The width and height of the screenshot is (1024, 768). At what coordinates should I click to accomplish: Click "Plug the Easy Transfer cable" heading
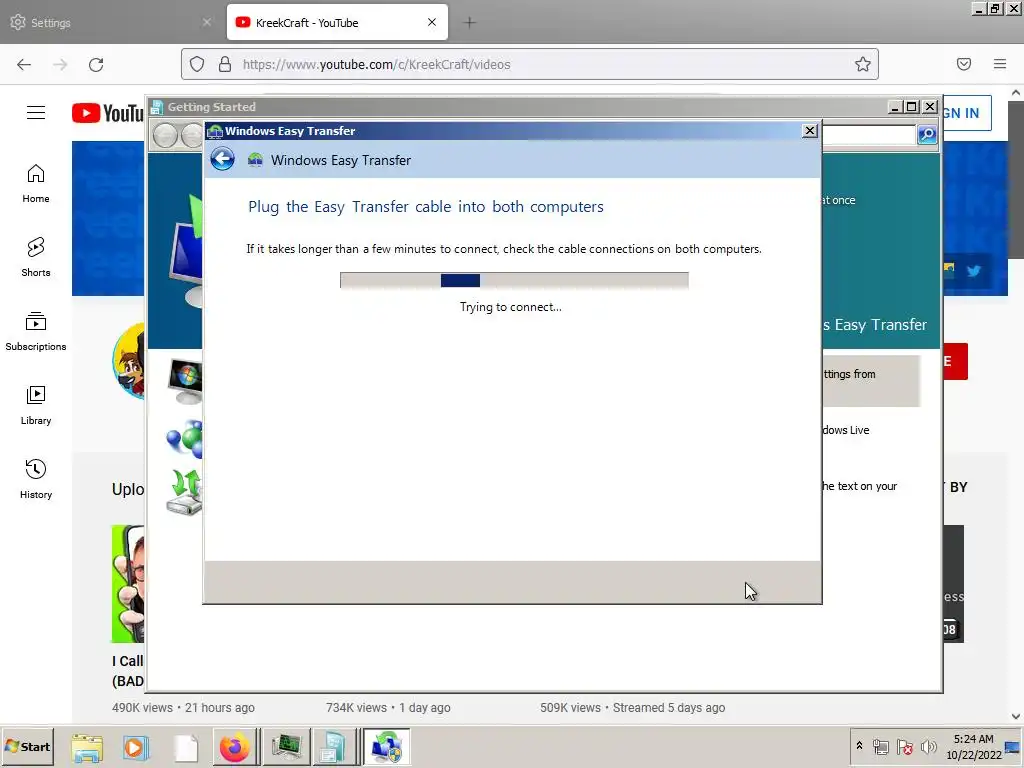426,207
